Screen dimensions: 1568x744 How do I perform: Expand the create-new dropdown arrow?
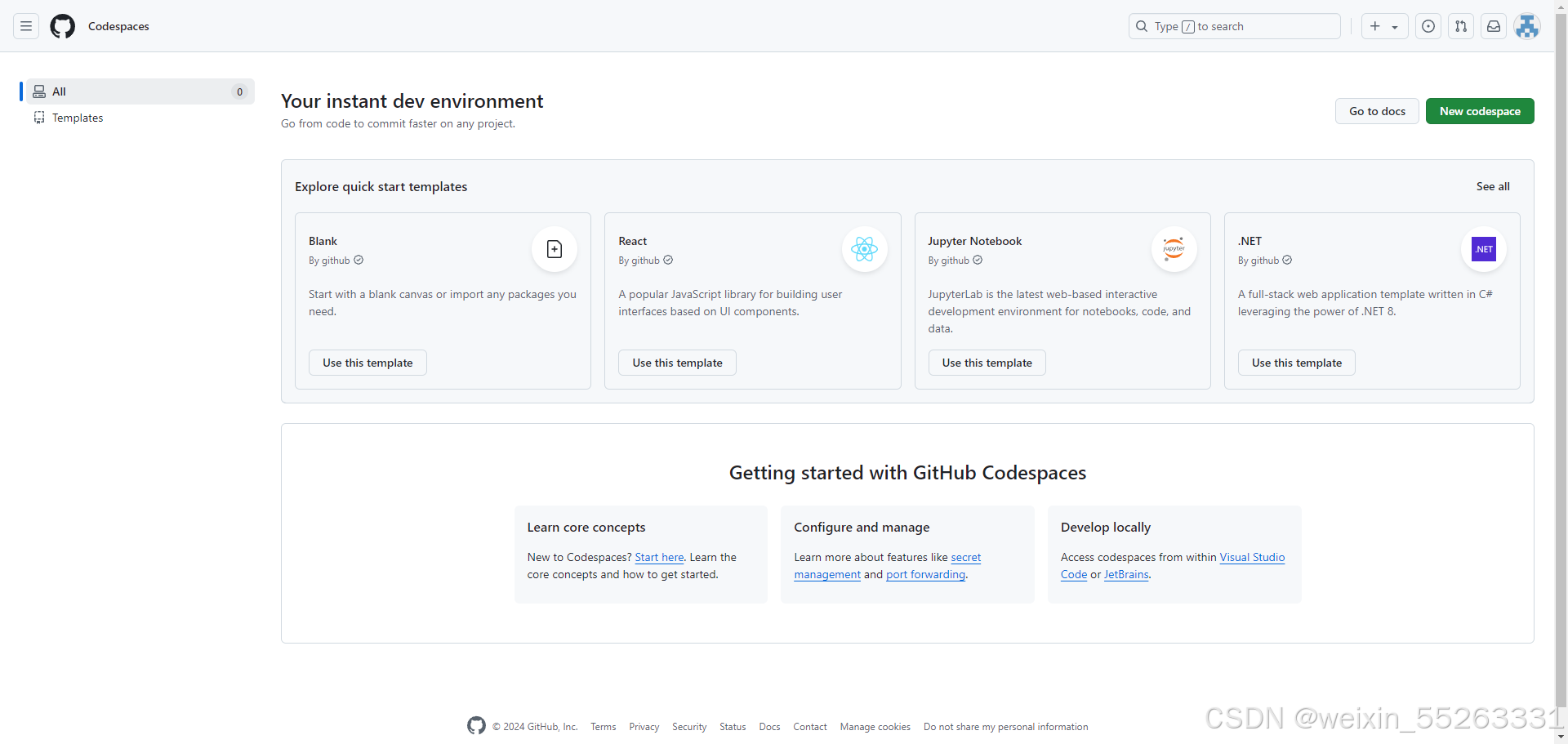[x=1395, y=27]
